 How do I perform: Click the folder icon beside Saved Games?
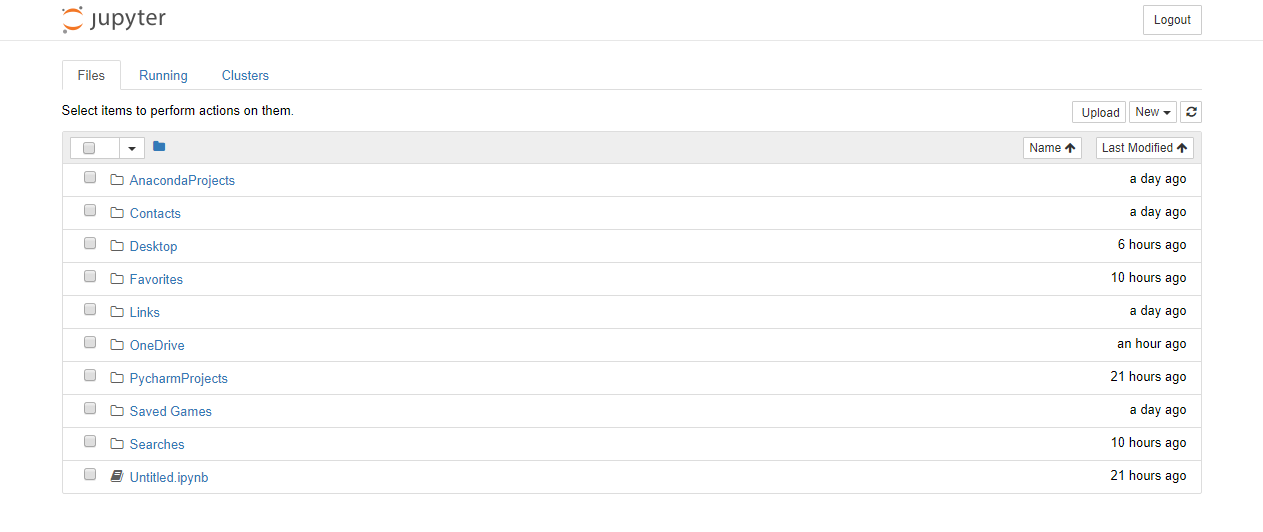coord(117,411)
